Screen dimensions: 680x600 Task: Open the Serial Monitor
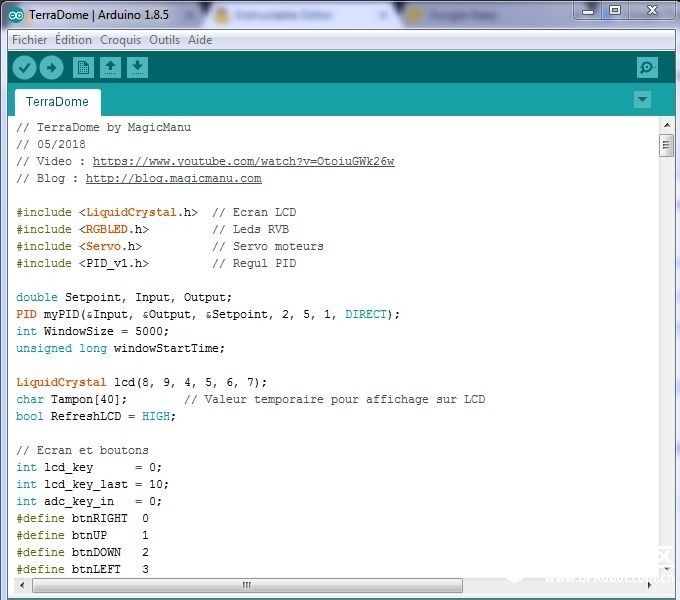[x=647, y=68]
